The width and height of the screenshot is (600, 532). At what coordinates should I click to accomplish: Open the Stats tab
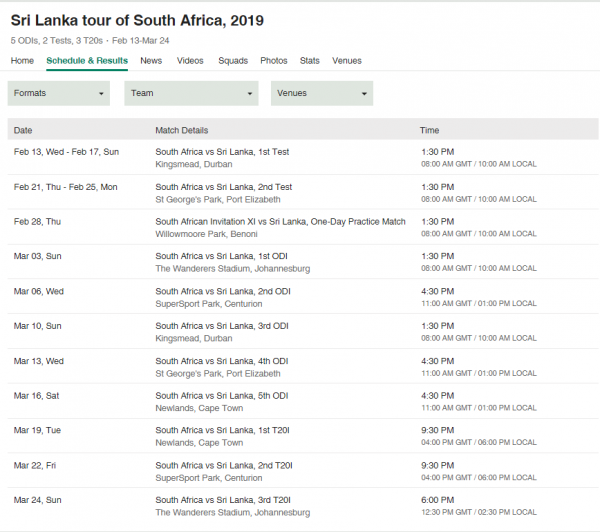point(310,60)
